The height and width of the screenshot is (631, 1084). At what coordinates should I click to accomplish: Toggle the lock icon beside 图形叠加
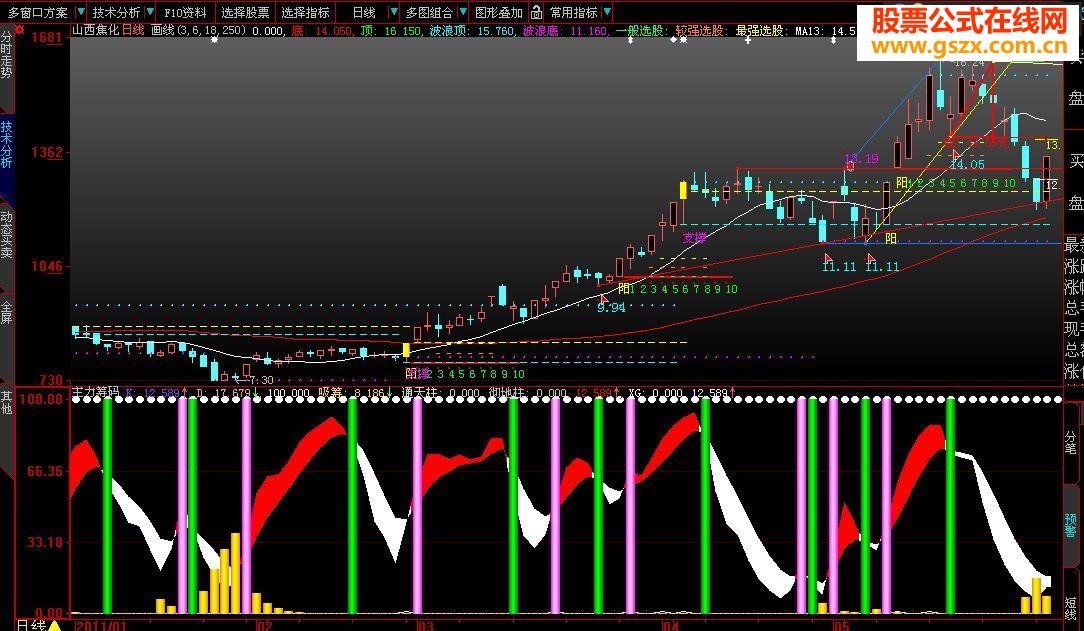point(536,12)
